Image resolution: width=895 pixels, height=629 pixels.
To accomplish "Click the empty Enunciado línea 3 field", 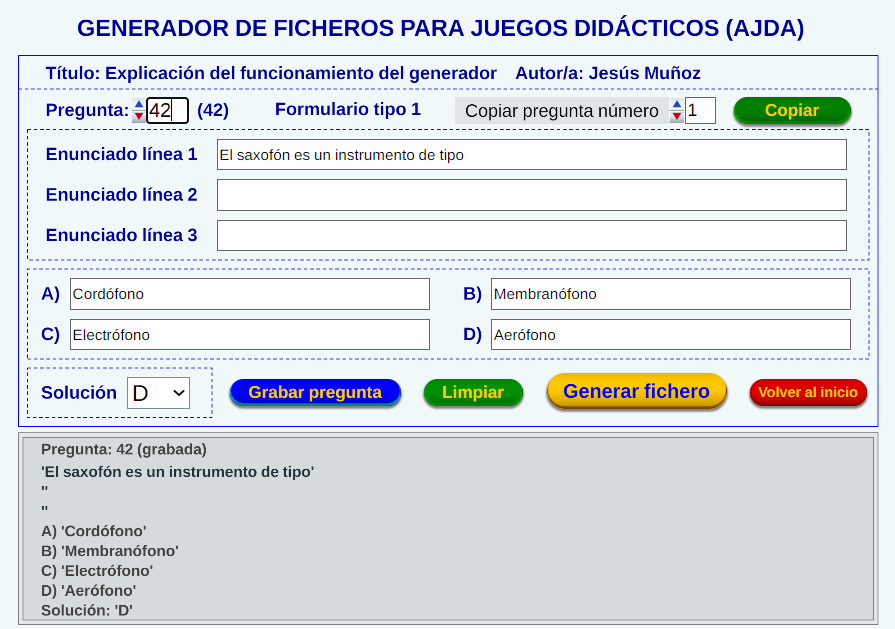I will point(531,236).
